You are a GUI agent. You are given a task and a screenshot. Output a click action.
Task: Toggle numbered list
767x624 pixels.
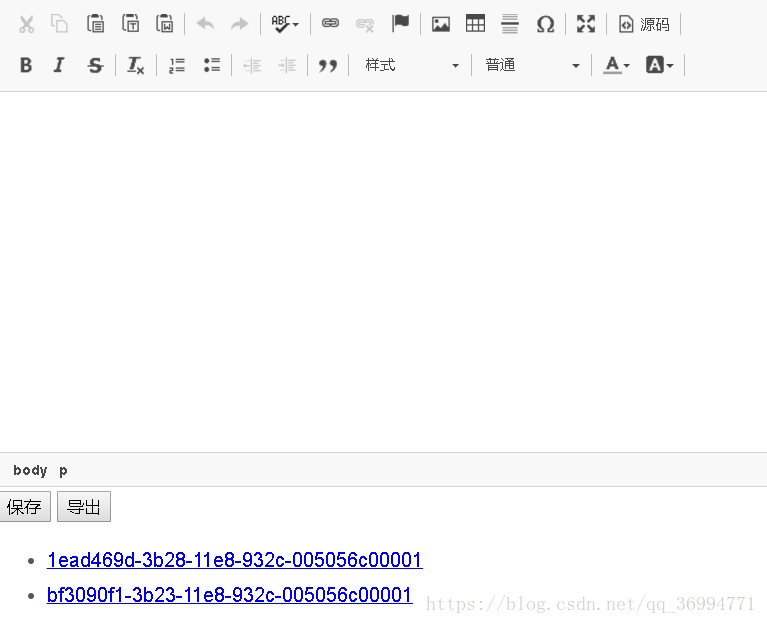pyautogui.click(x=177, y=65)
